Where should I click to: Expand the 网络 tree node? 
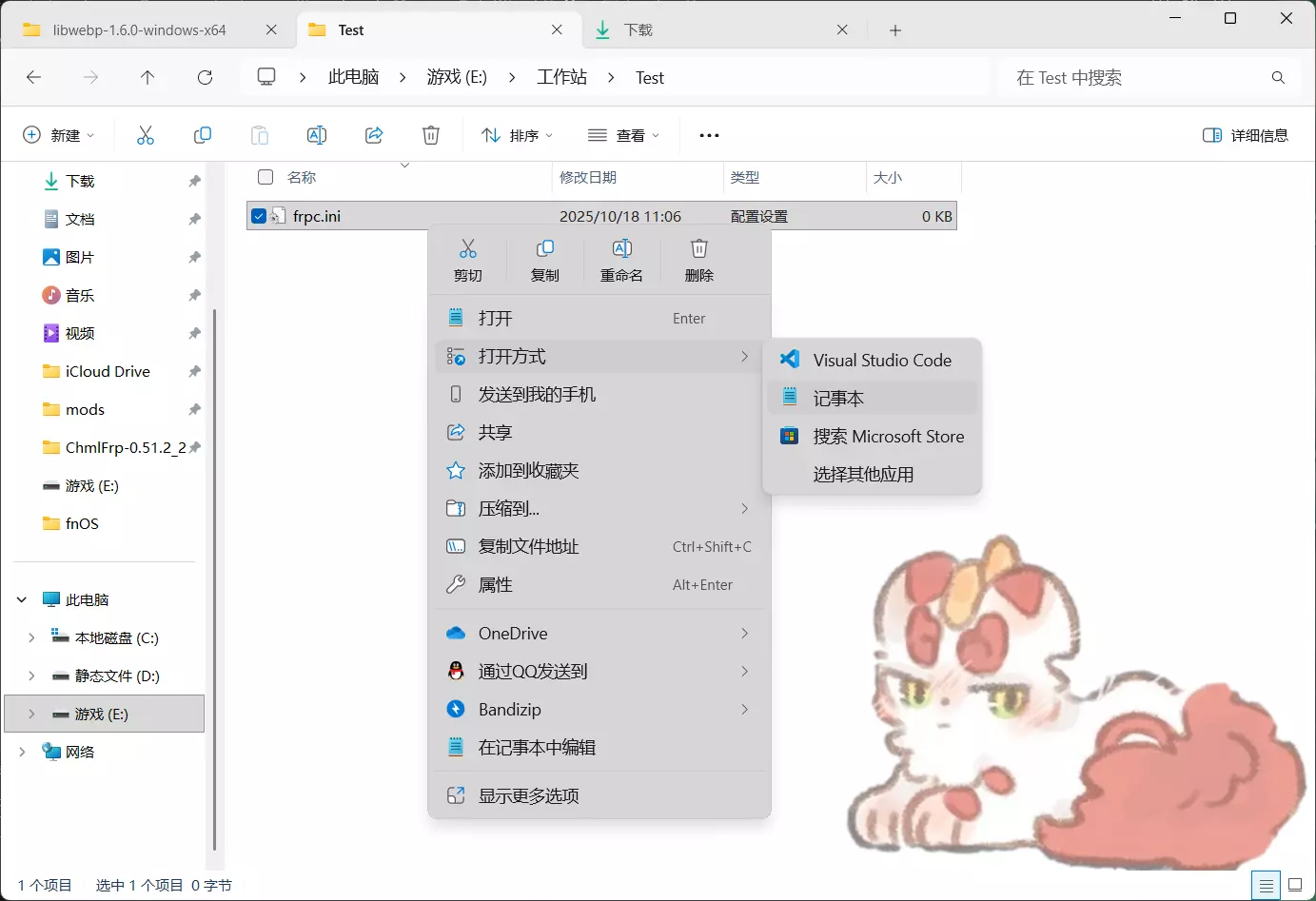pos(22,752)
